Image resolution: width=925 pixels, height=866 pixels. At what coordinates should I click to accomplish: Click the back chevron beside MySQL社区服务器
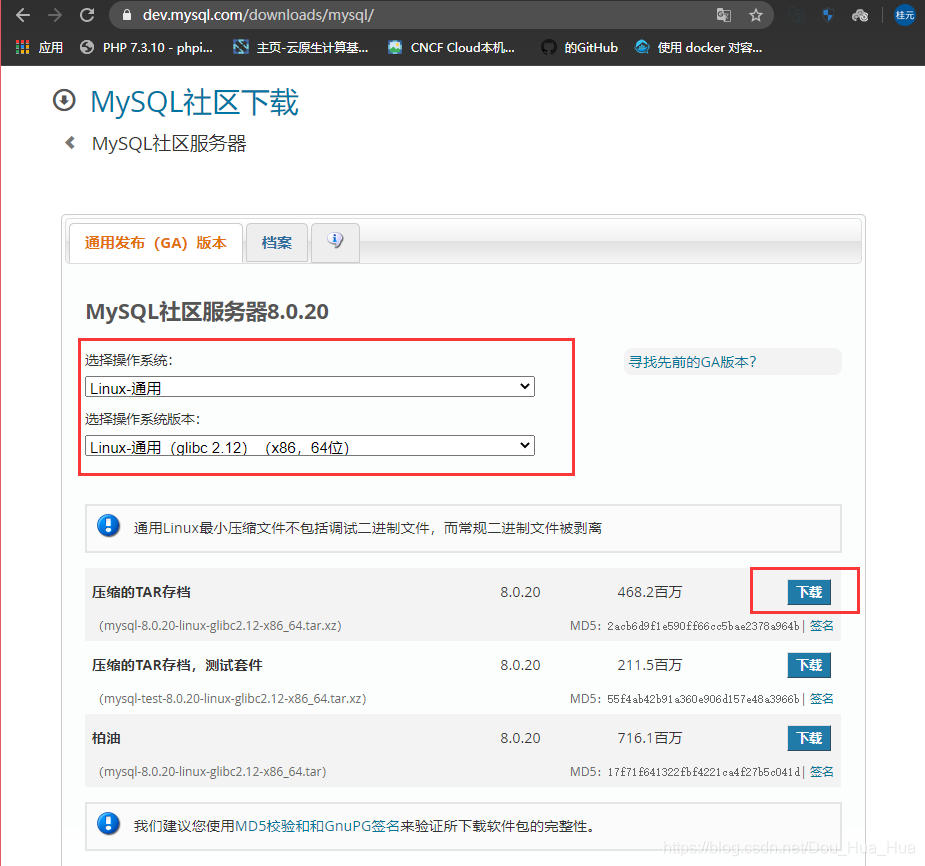coord(70,143)
